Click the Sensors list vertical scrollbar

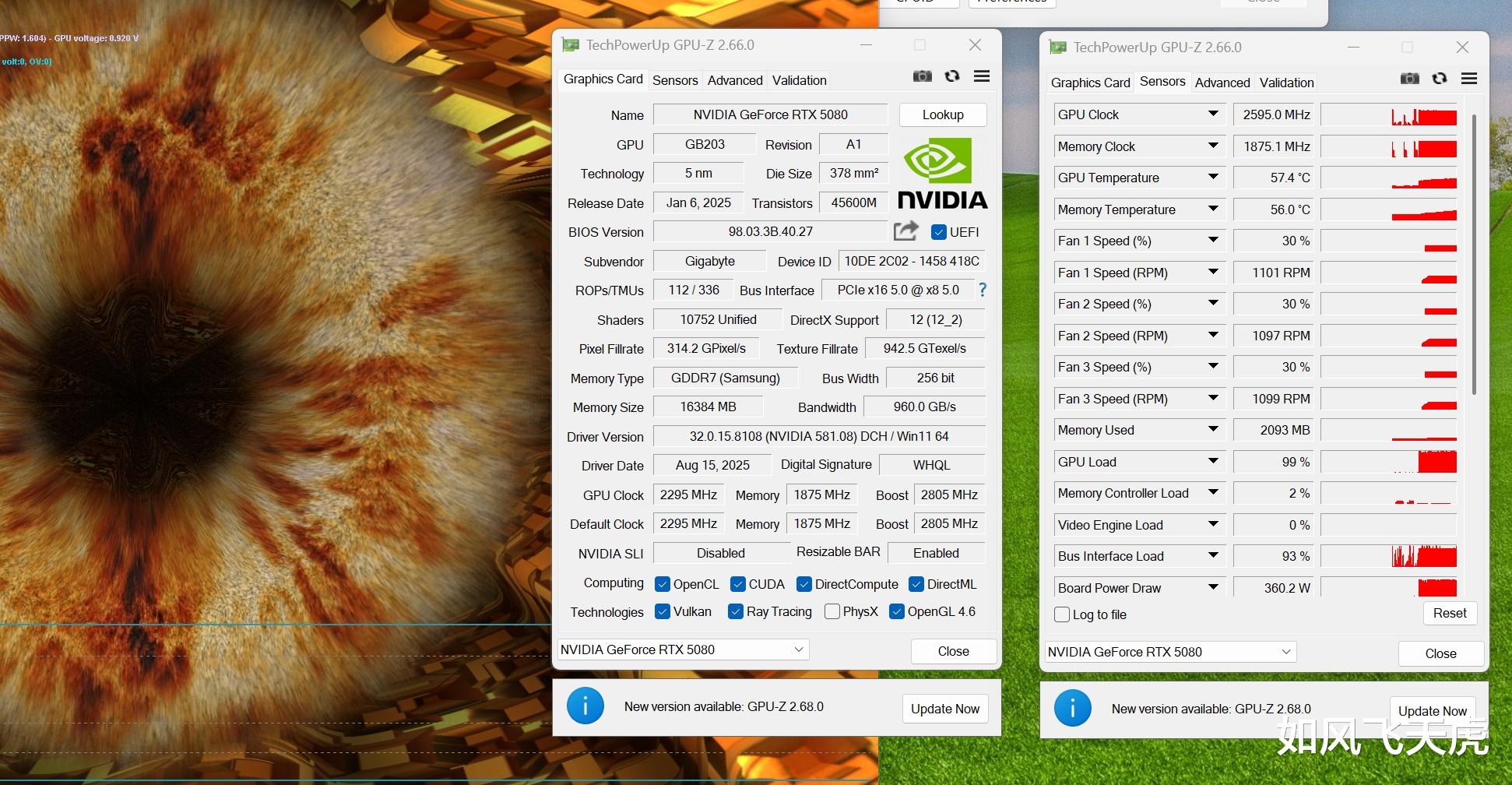[x=1474, y=253]
